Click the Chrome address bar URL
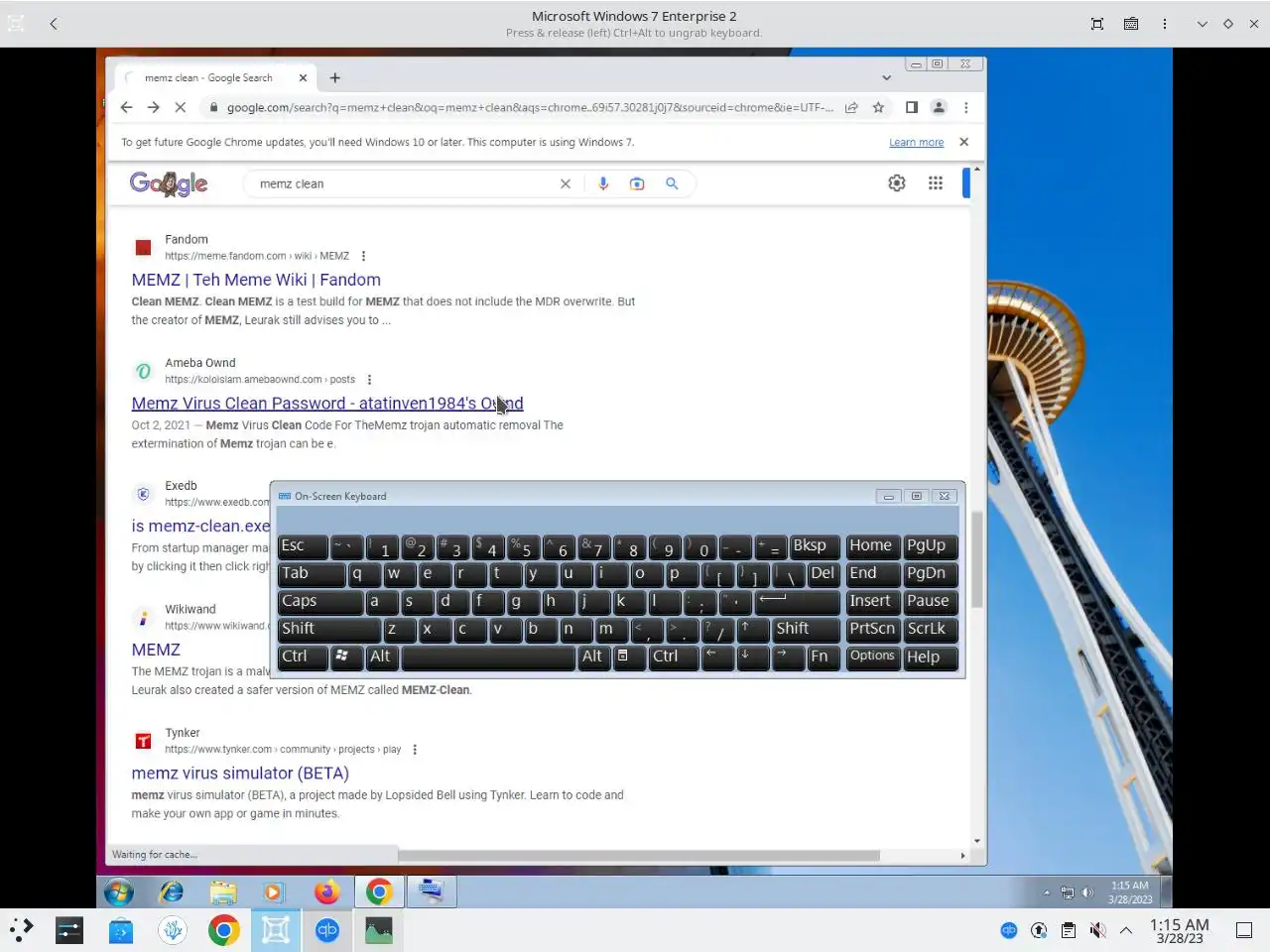Screen dimensions: 1270x952 (529, 107)
